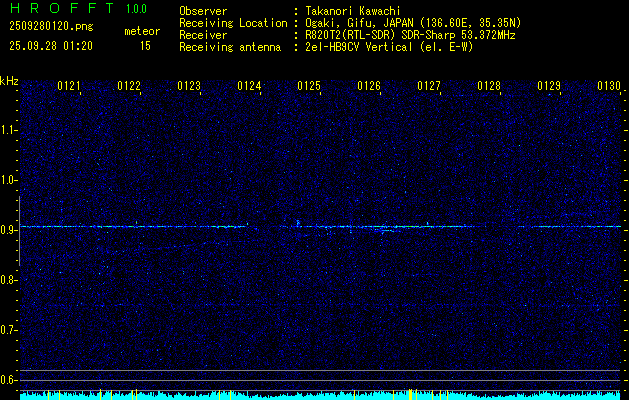
Task: Click the 0.8 kHz axis label
Action: 9,280
